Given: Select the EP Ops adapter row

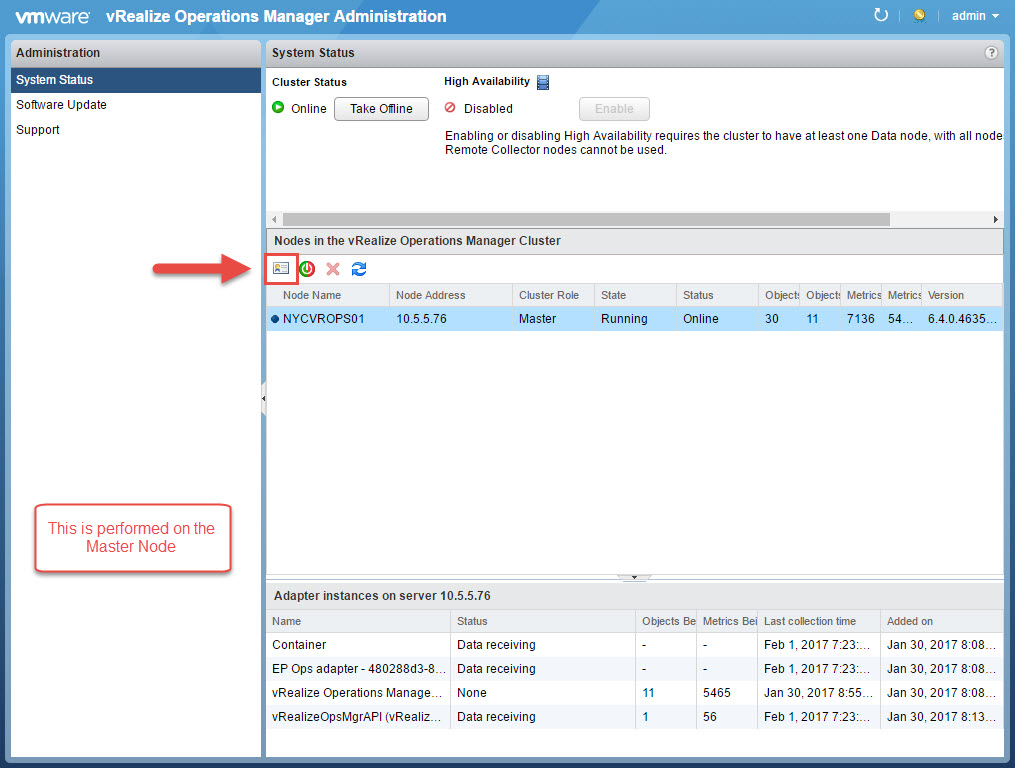Looking at the screenshot, I should point(634,669).
